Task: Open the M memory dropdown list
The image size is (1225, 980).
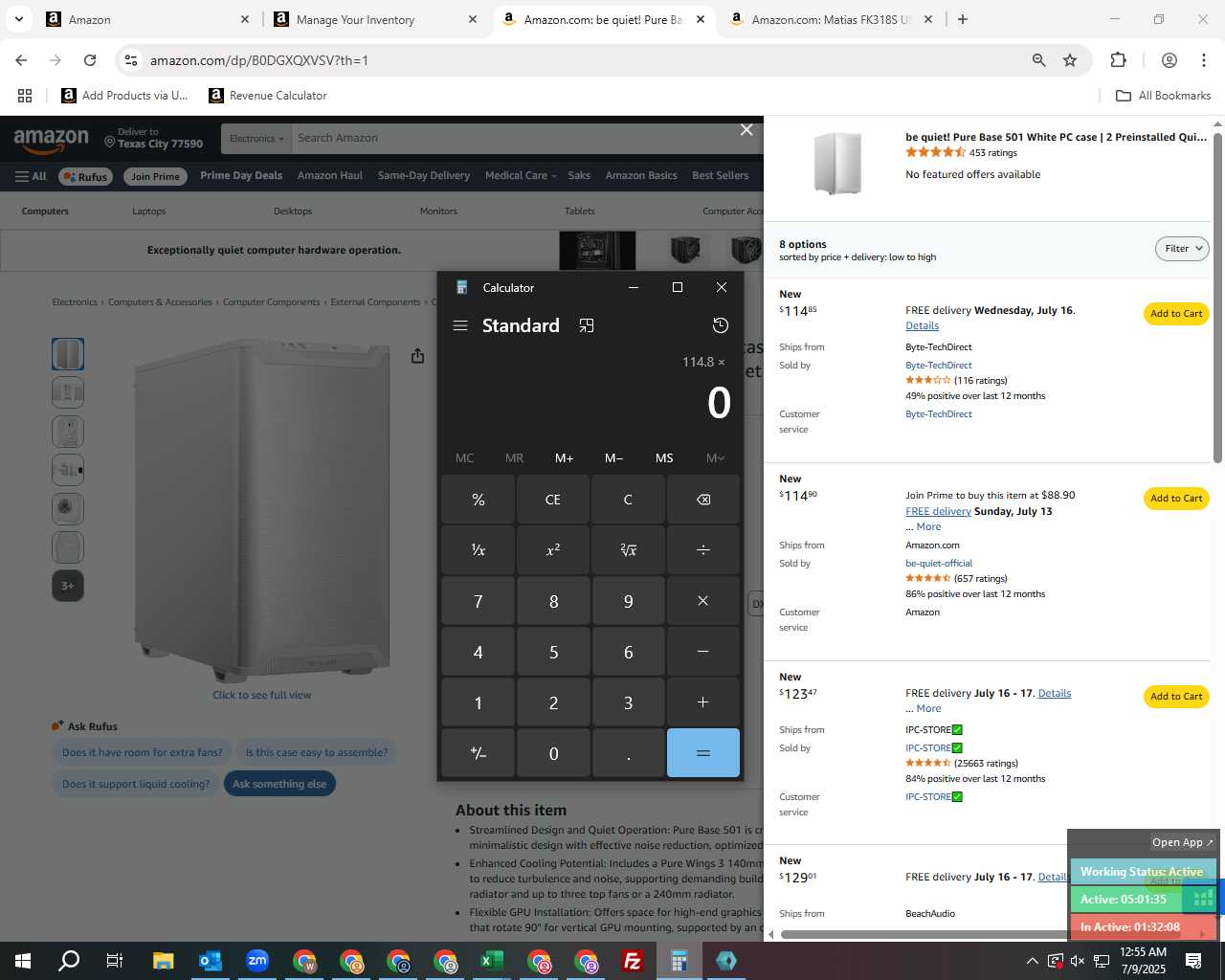Action: tap(715, 458)
